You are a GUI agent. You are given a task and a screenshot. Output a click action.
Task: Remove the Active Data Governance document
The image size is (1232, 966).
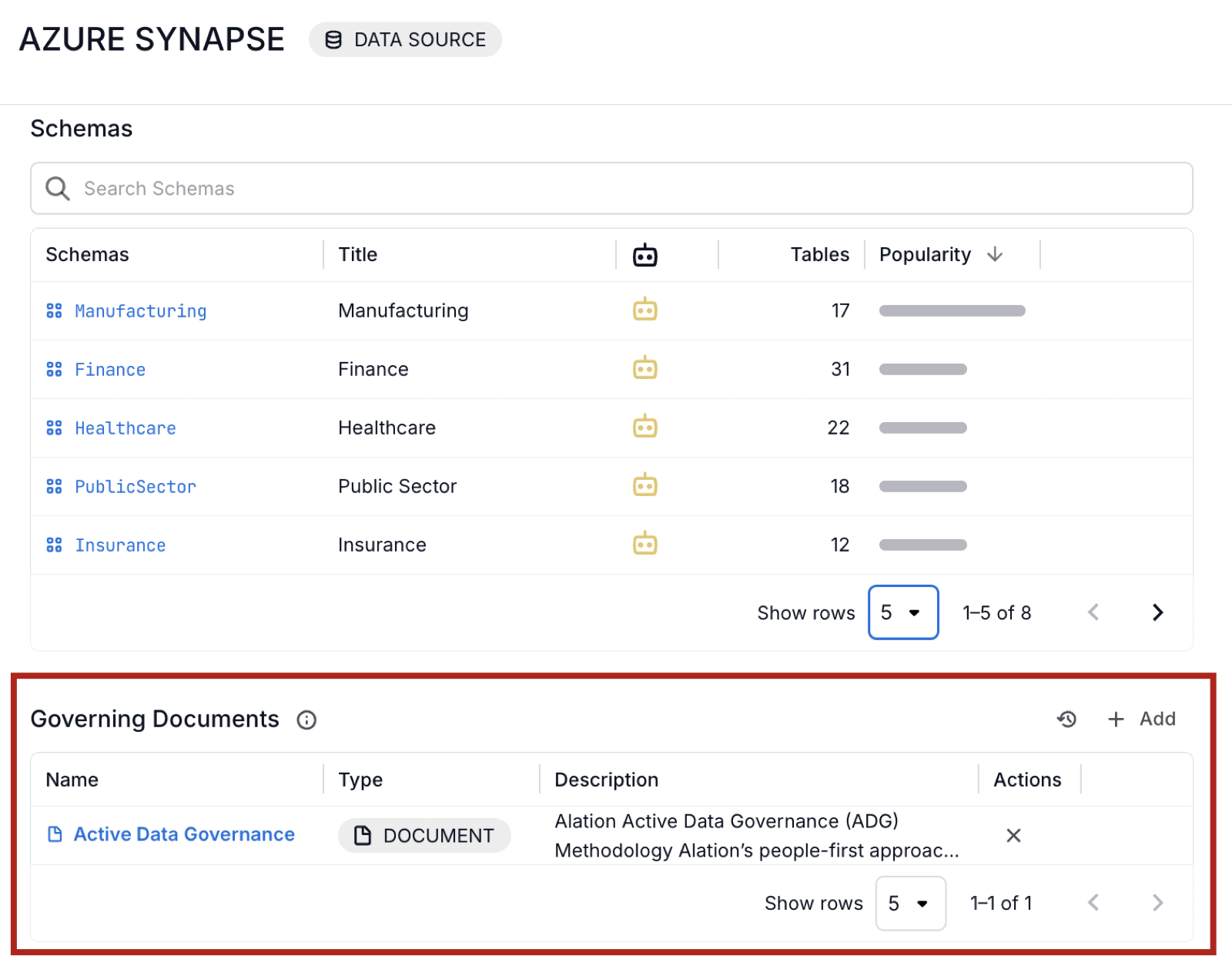coord(1013,835)
